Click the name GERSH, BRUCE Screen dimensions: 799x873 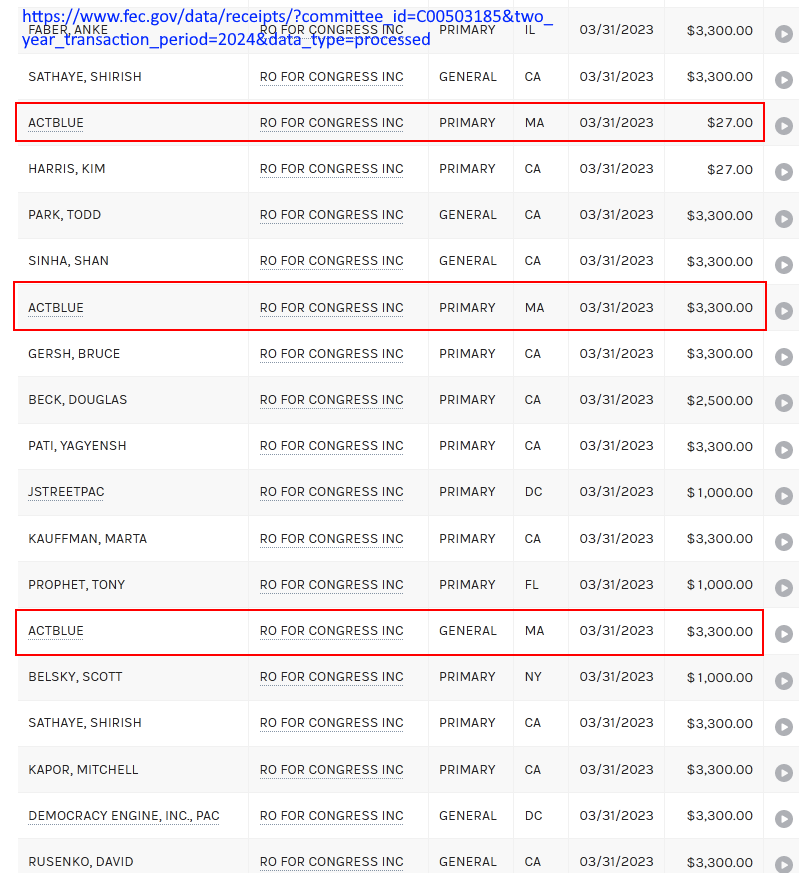74,354
